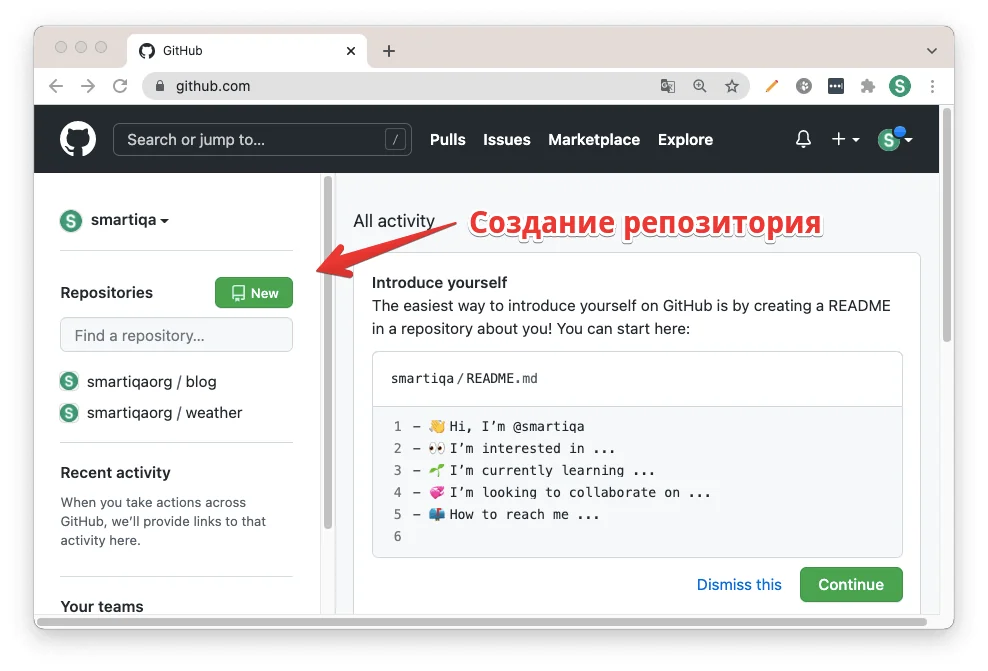Click the browser back arrow
Viewport: 988px width, 671px height.
[x=56, y=86]
